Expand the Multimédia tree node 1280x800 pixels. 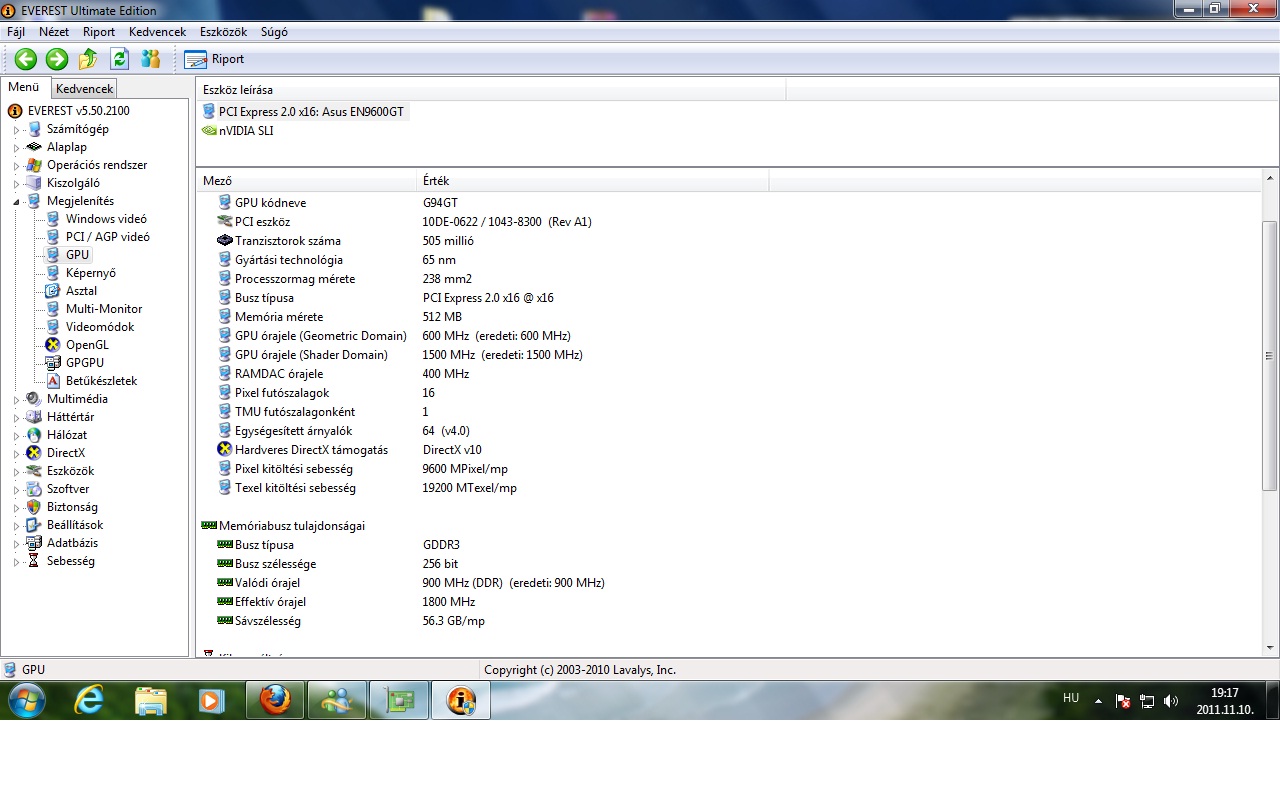pyautogui.click(x=16, y=399)
